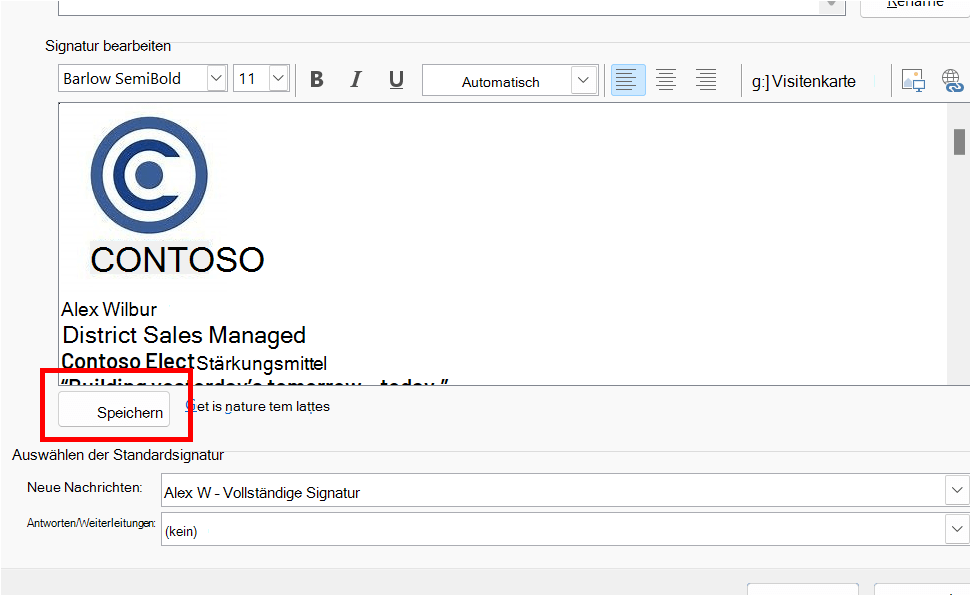This screenshot has height=595, width=970.
Task: Toggle italic formatting
Action: click(x=356, y=79)
